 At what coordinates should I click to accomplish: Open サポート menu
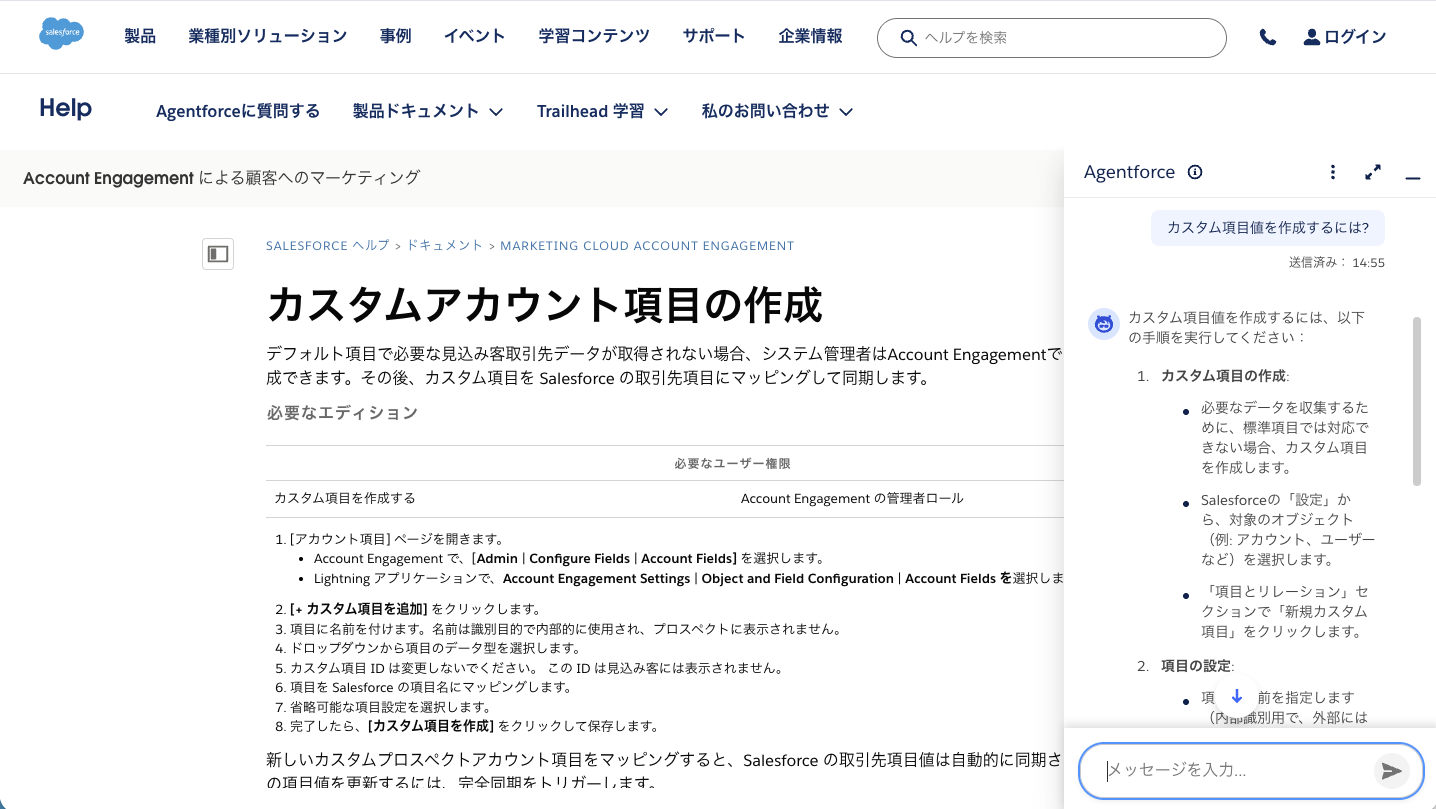pos(714,36)
